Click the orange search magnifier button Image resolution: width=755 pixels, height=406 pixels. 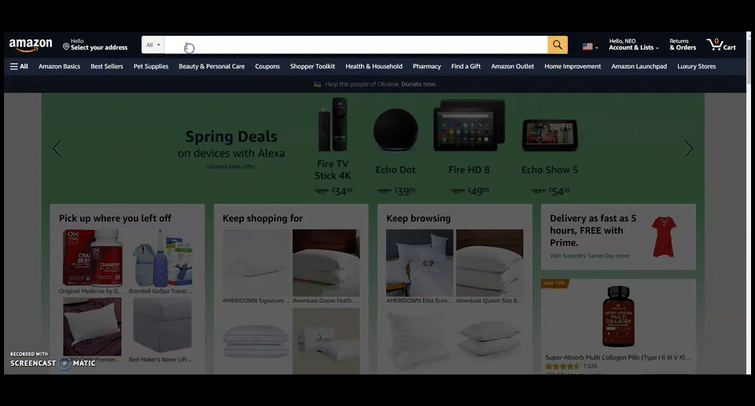click(558, 45)
